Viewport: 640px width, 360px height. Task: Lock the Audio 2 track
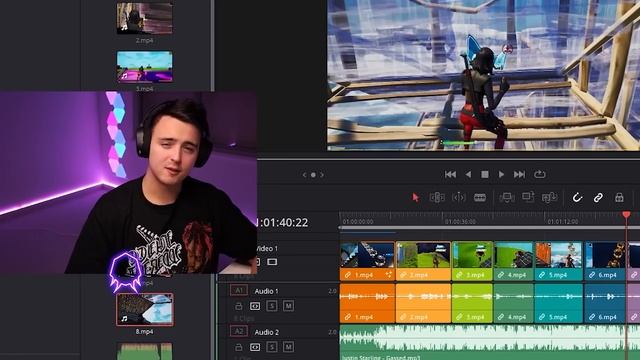click(x=239, y=347)
